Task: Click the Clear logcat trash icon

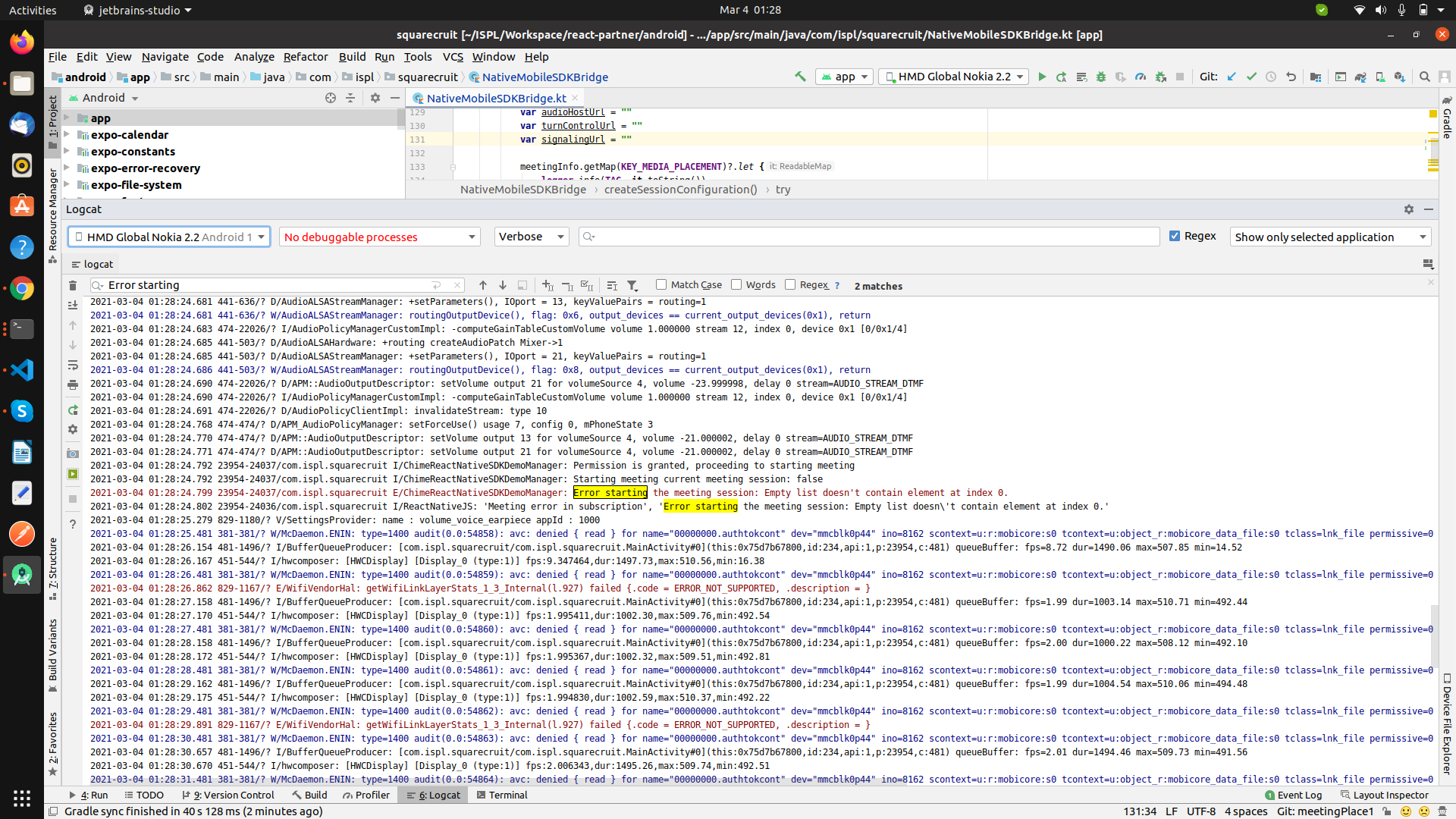Action: [x=73, y=286]
